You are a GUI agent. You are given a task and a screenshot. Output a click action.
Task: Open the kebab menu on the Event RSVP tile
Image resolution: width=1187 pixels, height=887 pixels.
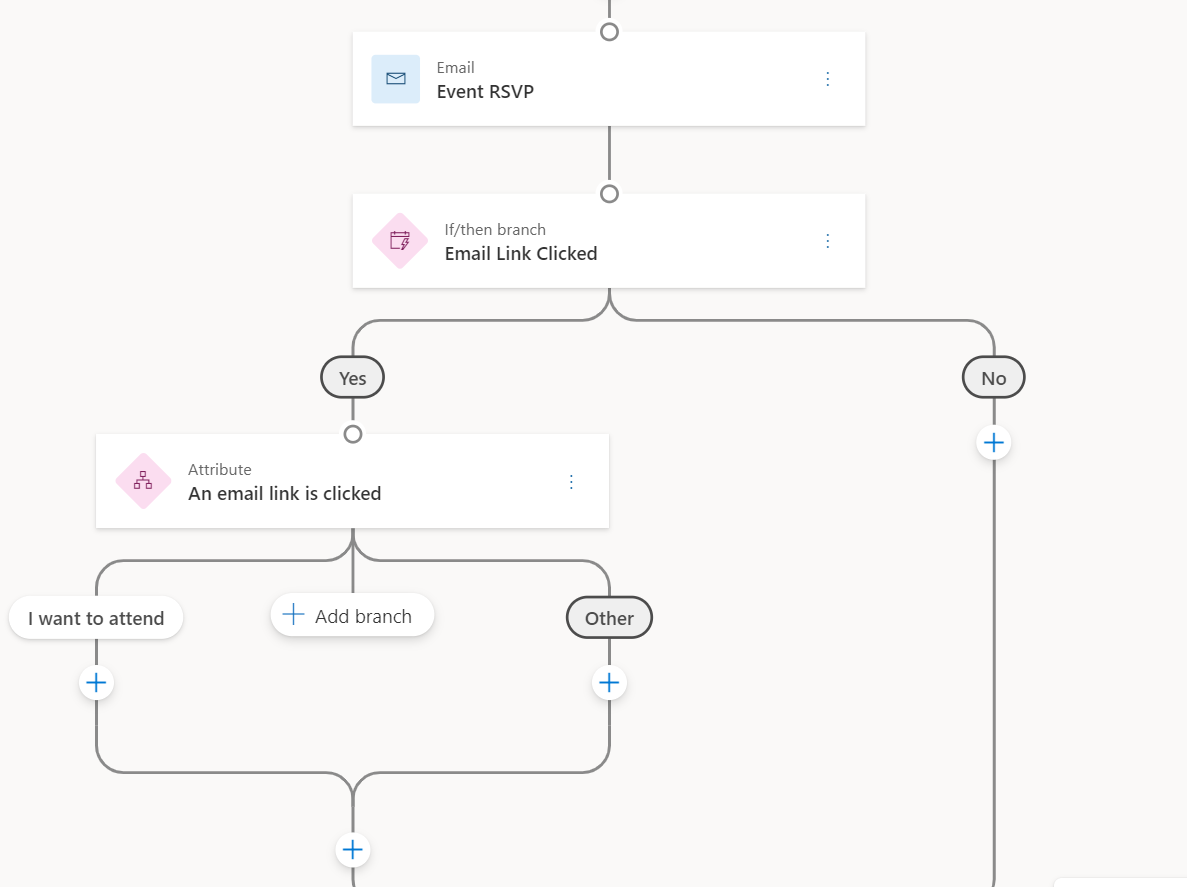point(827,78)
